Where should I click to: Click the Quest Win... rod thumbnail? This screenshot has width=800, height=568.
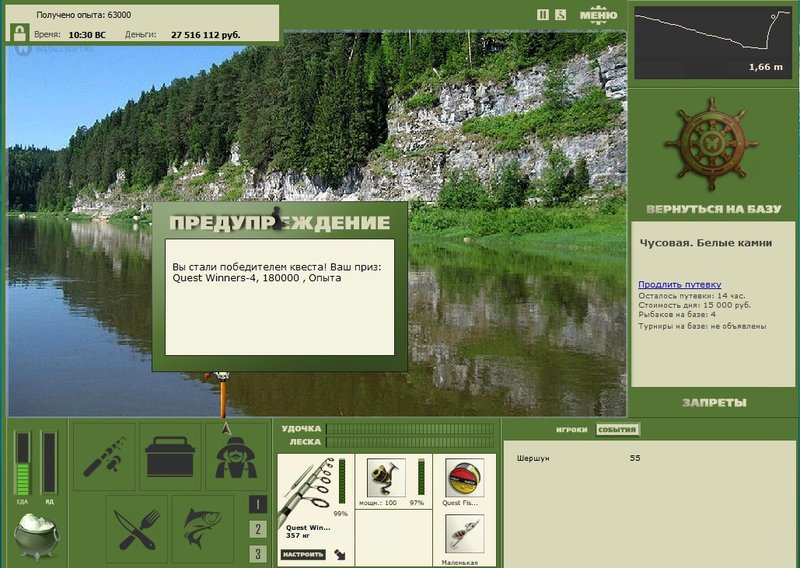click(307, 490)
